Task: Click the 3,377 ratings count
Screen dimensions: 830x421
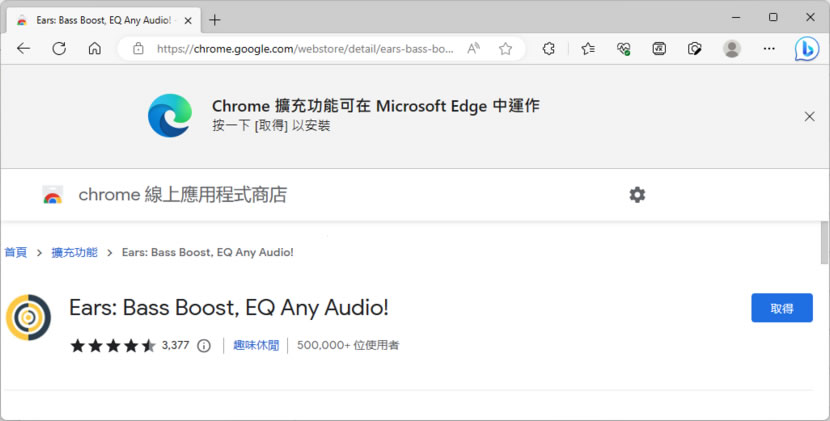Action: (x=175, y=345)
